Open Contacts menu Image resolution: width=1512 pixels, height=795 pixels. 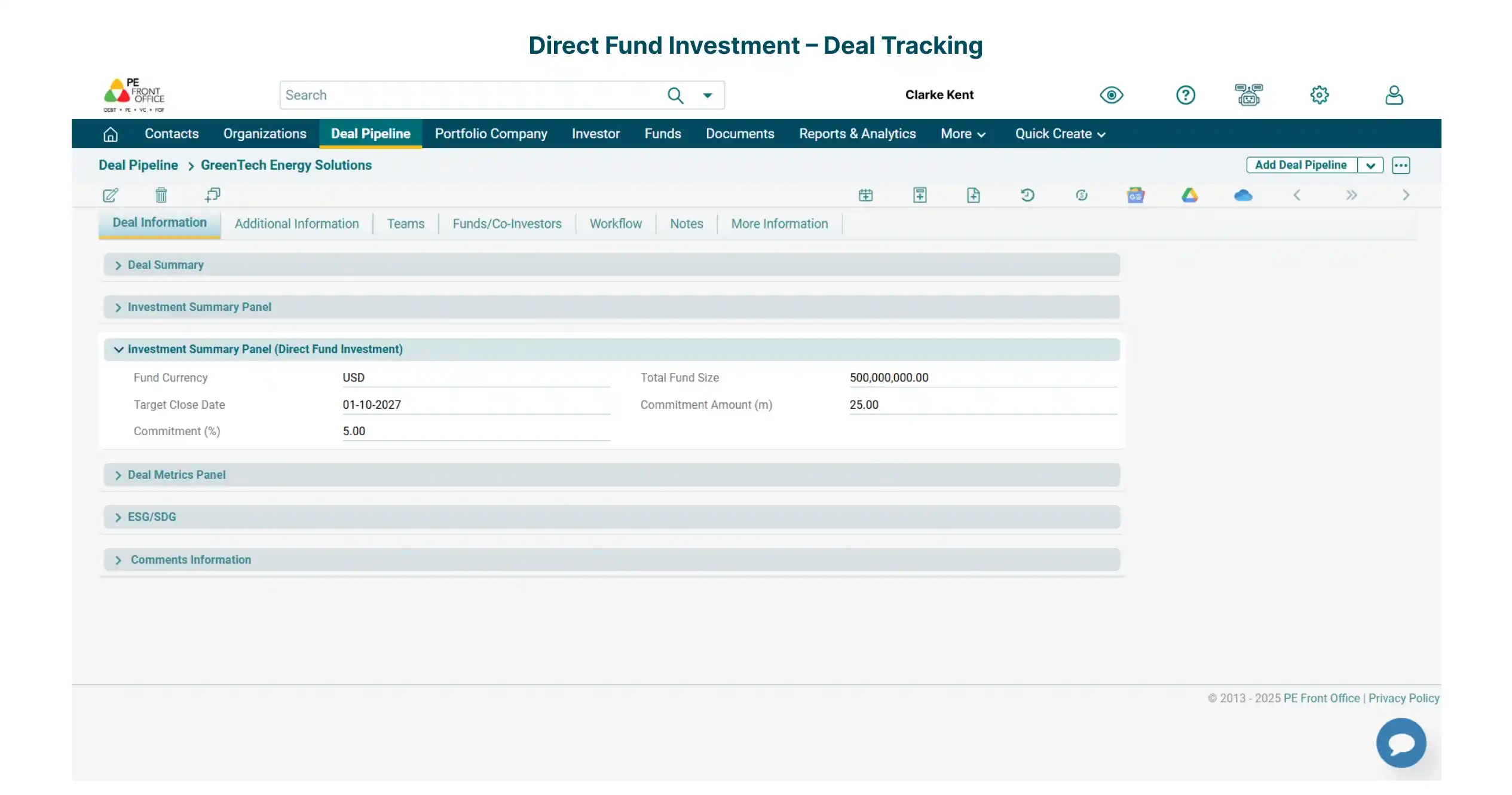pyautogui.click(x=172, y=134)
